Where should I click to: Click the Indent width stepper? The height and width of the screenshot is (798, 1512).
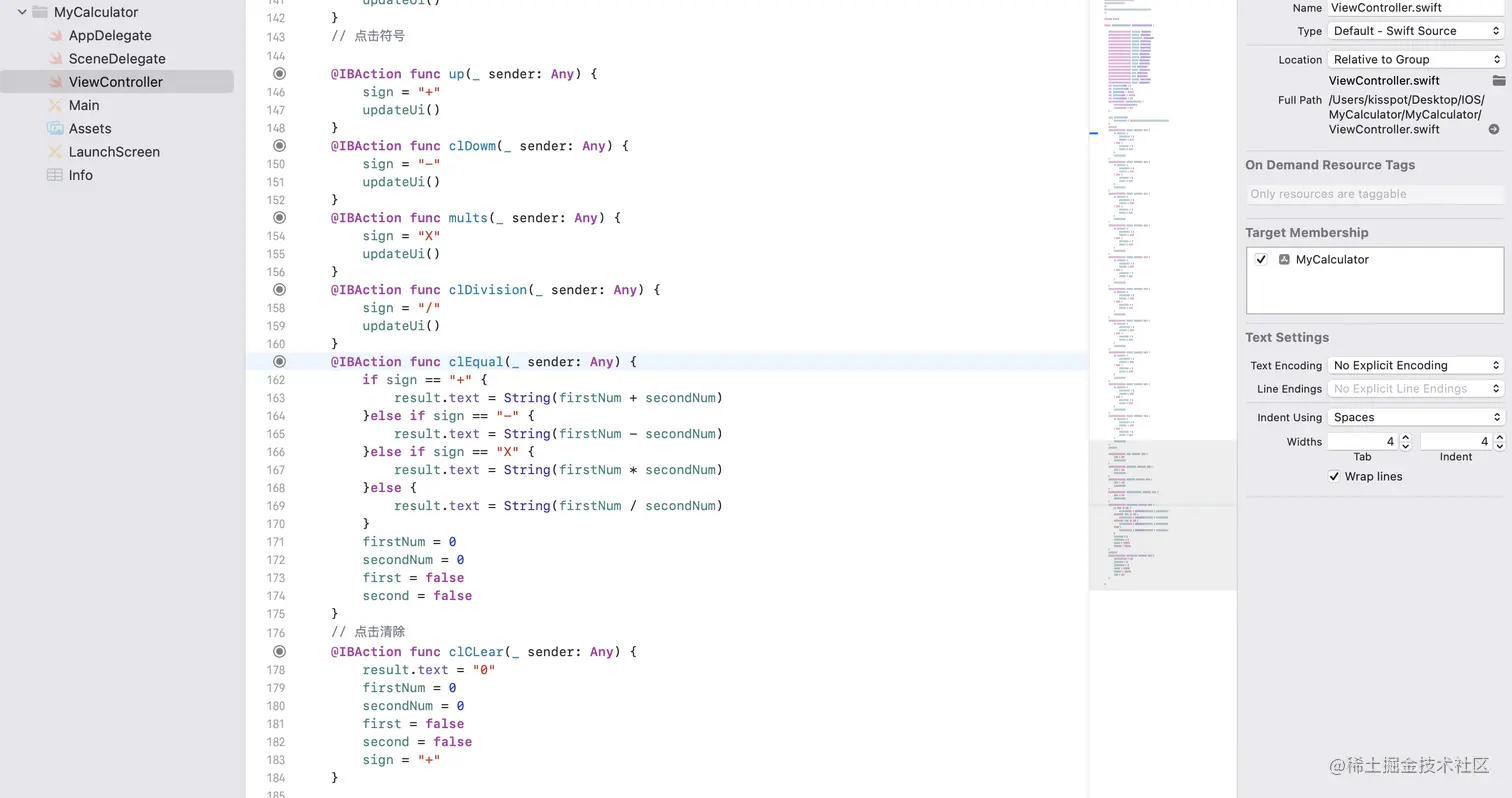coord(1499,442)
